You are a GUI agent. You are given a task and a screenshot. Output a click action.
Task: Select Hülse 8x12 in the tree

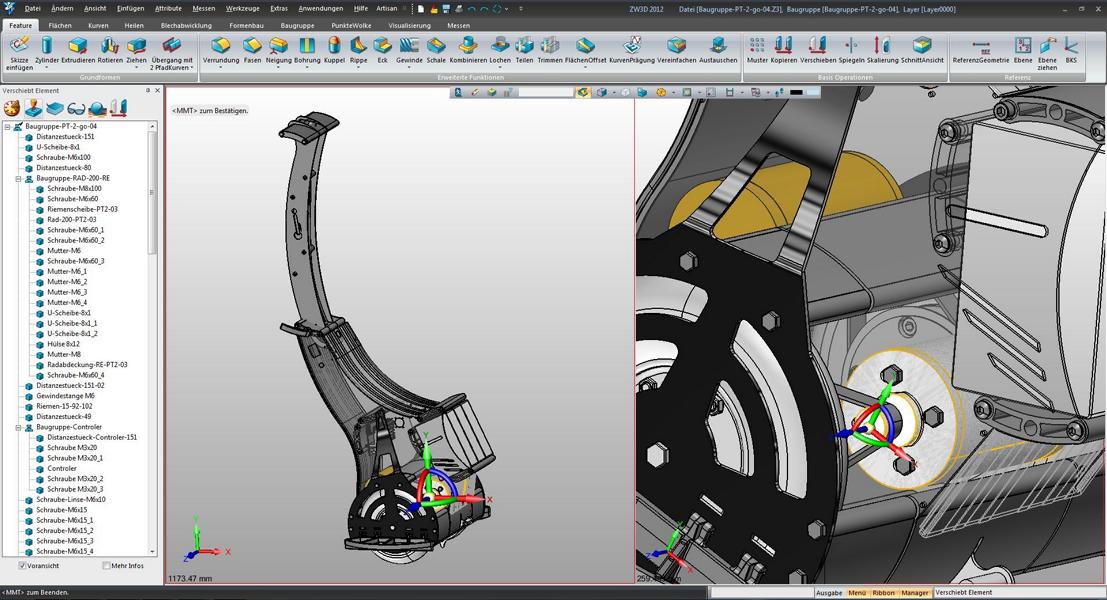click(63, 344)
